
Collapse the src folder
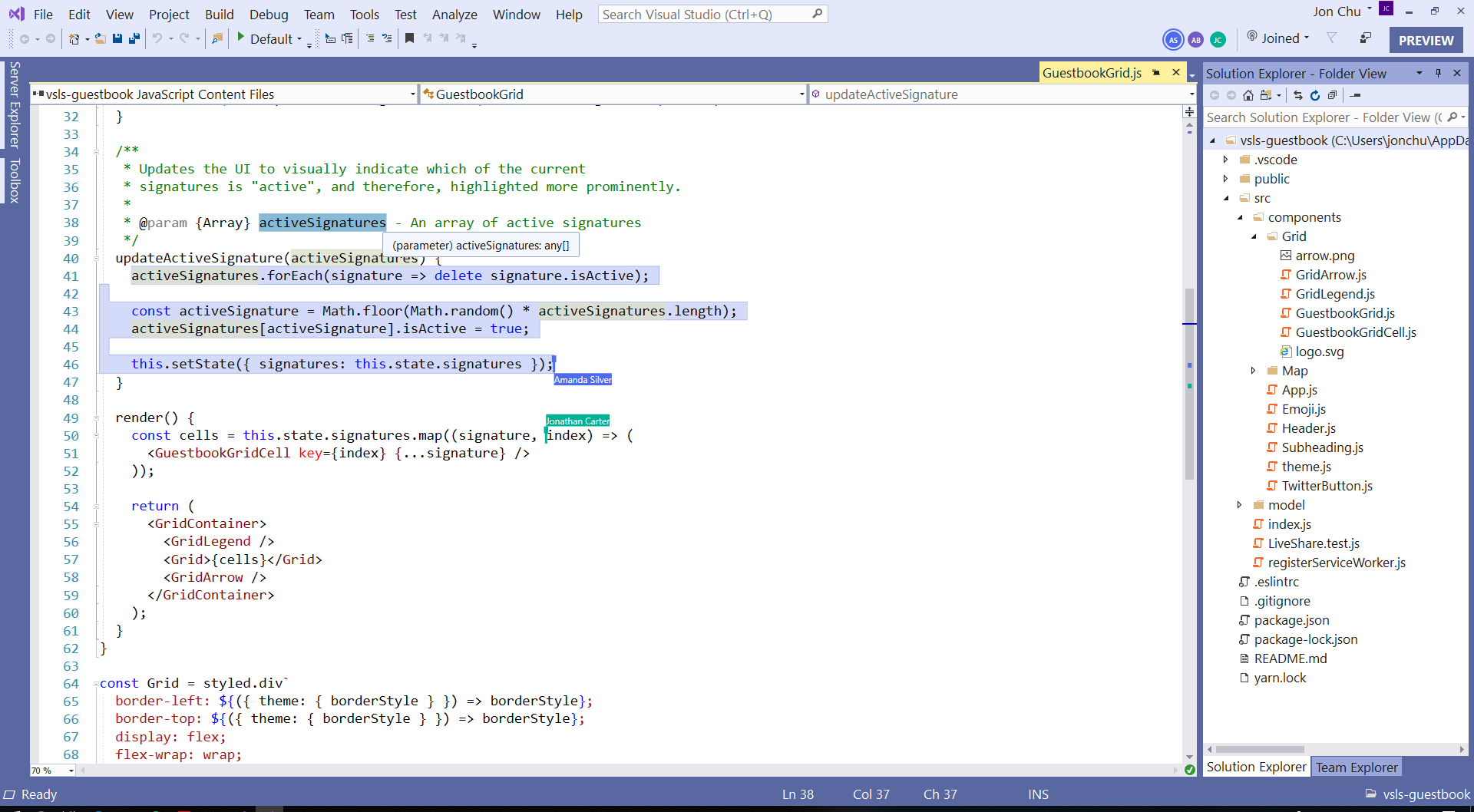(x=1226, y=198)
